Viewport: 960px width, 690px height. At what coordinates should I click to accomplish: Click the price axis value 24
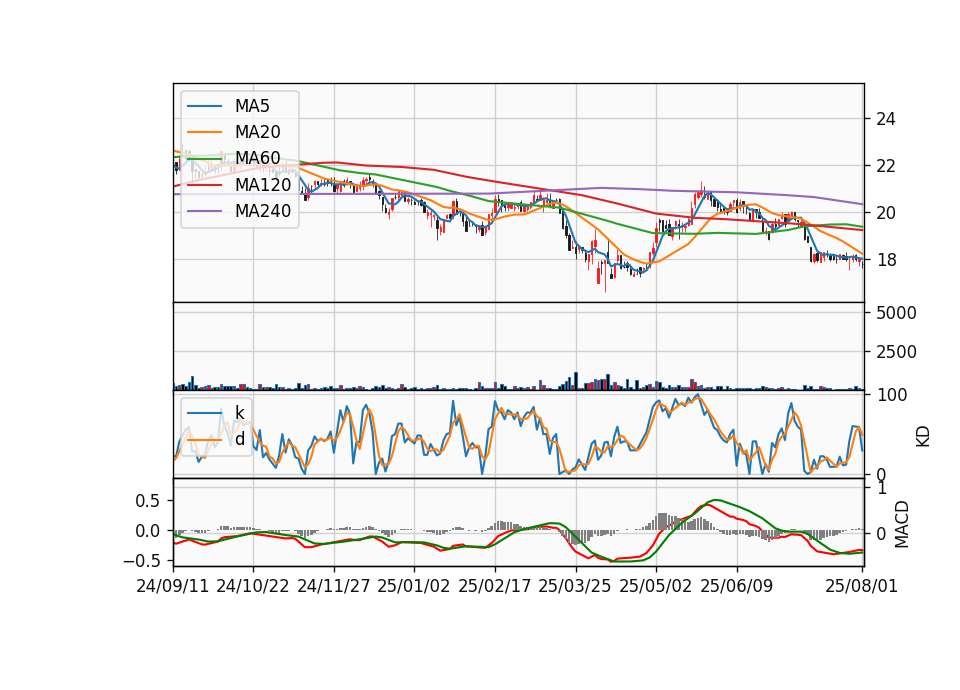click(885, 119)
